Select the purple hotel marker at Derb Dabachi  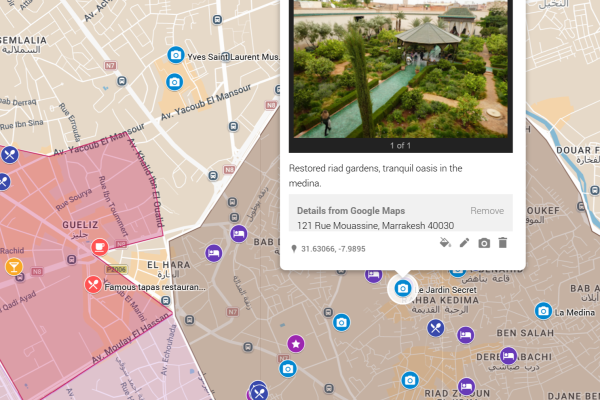coord(509,356)
